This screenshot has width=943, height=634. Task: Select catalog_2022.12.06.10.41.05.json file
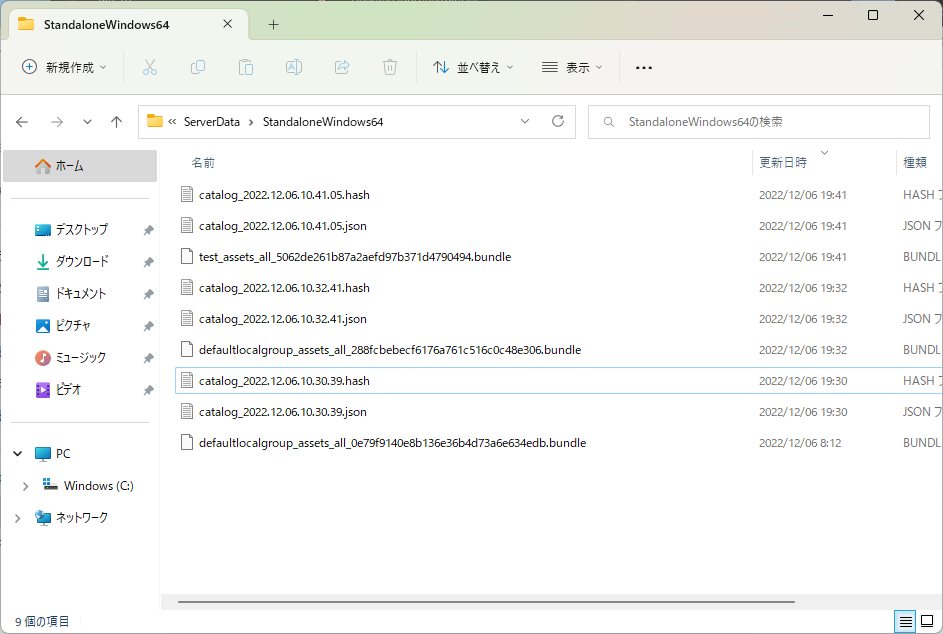coord(559,226)
